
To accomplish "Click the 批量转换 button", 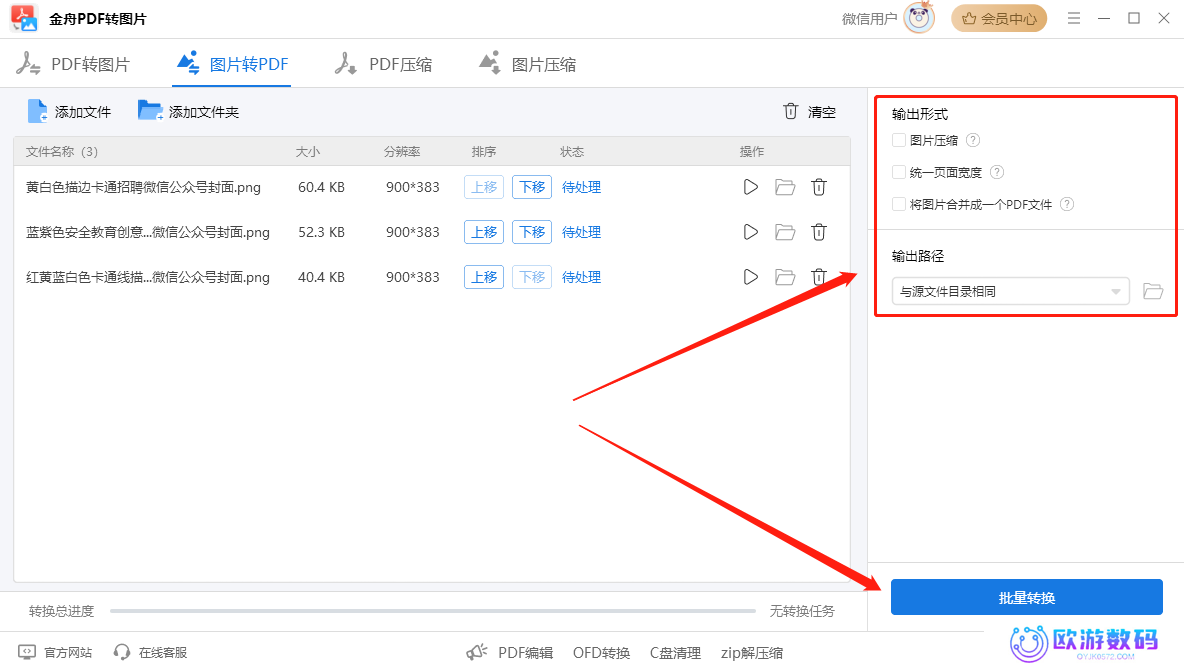I will click(x=1027, y=597).
